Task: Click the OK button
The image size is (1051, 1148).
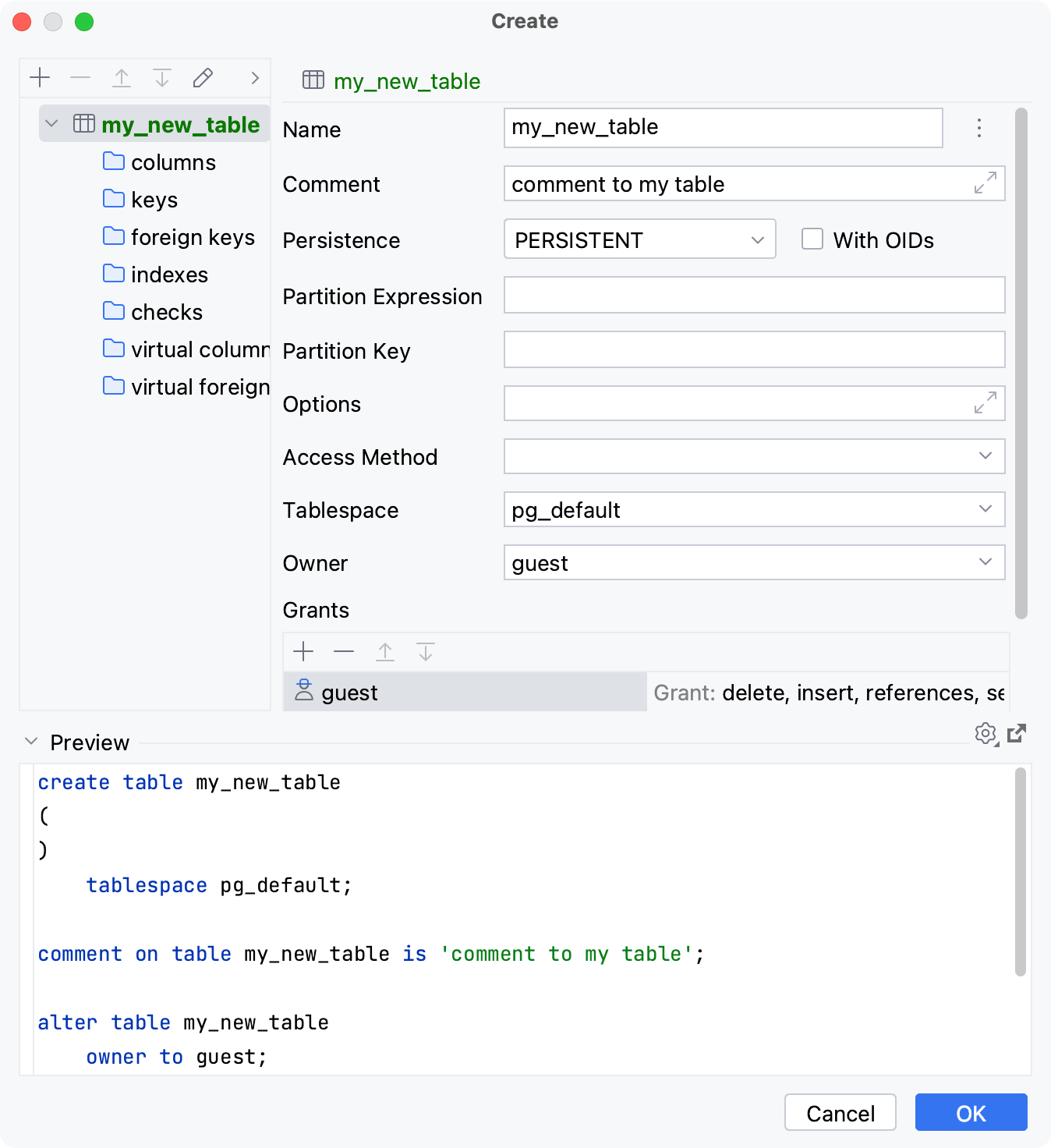Action: click(x=971, y=1113)
